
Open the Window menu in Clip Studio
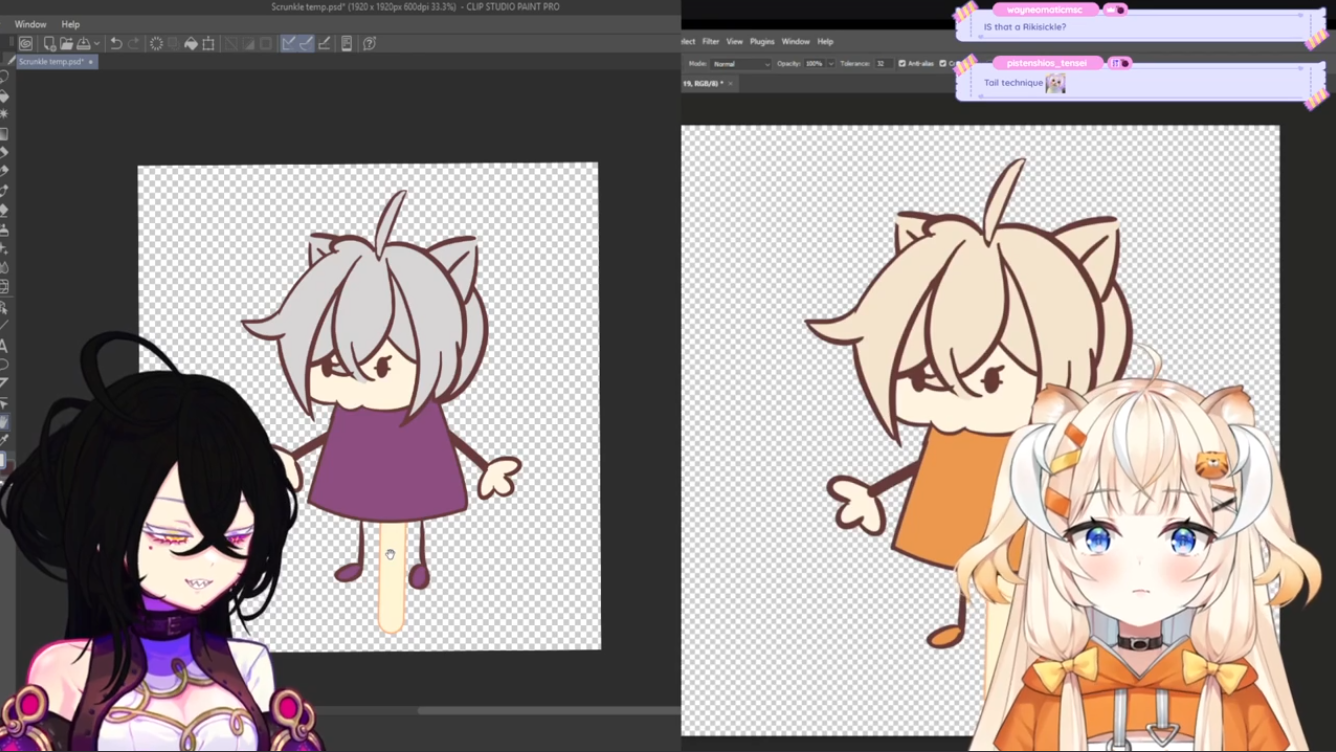pyautogui.click(x=30, y=24)
